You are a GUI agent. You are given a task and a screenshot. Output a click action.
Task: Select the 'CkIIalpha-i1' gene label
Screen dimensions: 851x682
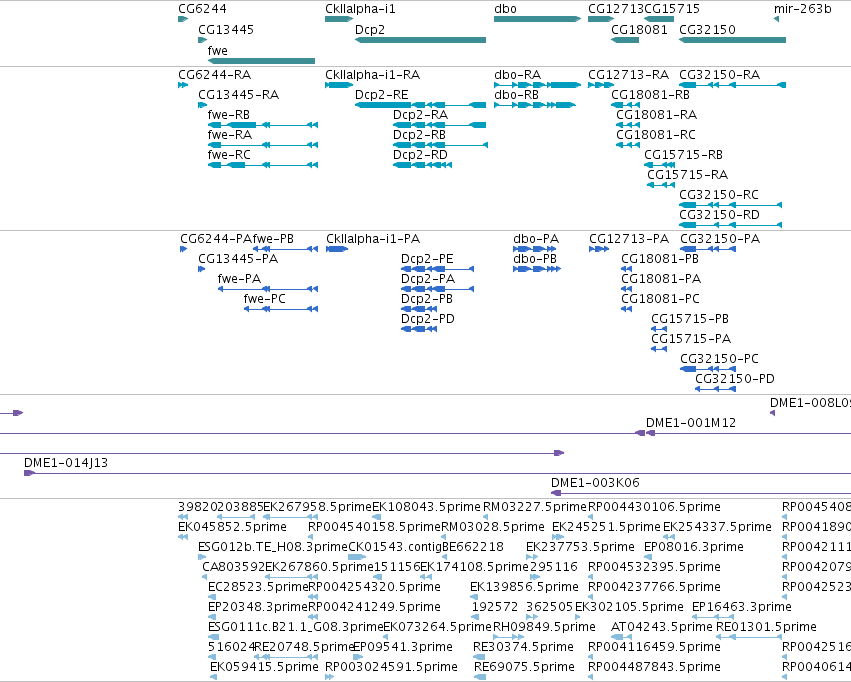point(360,9)
